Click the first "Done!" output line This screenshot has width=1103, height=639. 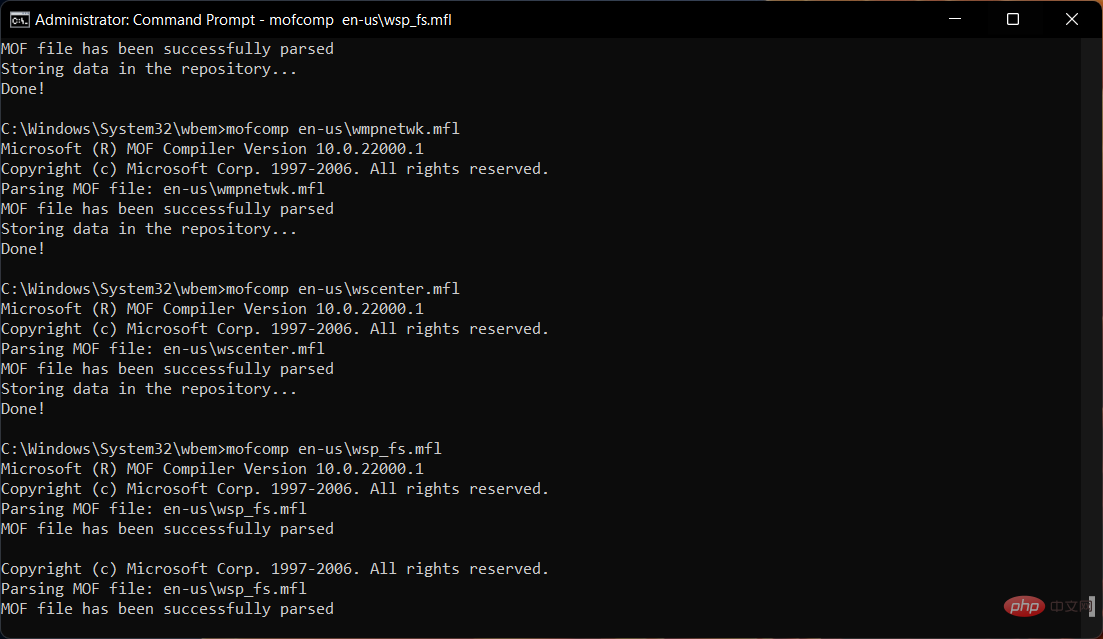pos(23,89)
